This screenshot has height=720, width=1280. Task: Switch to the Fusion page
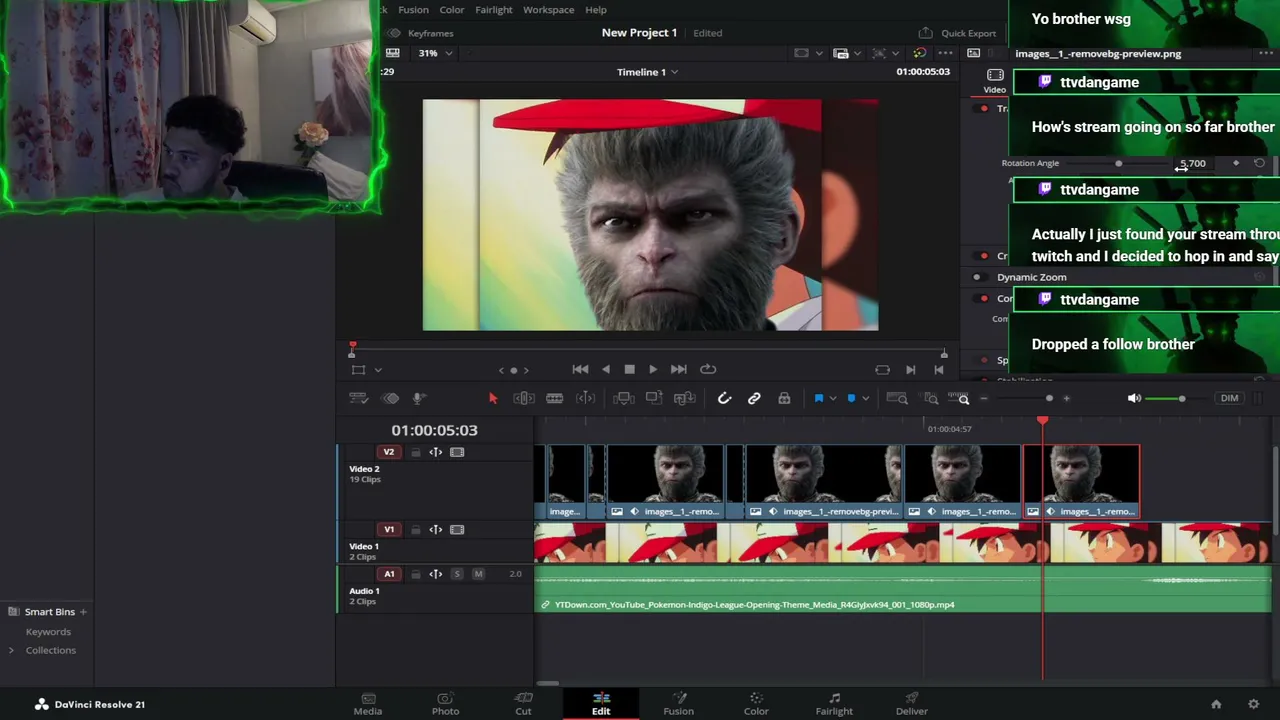678,704
